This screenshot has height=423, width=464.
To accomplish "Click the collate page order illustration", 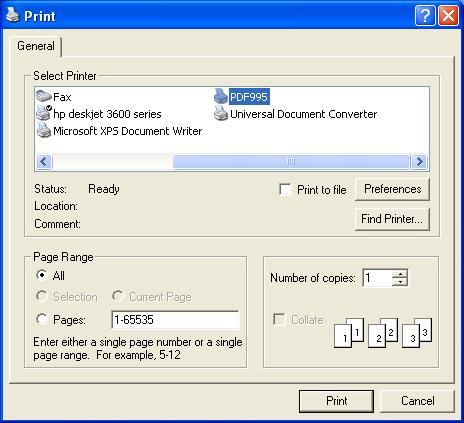I will (x=383, y=332).
